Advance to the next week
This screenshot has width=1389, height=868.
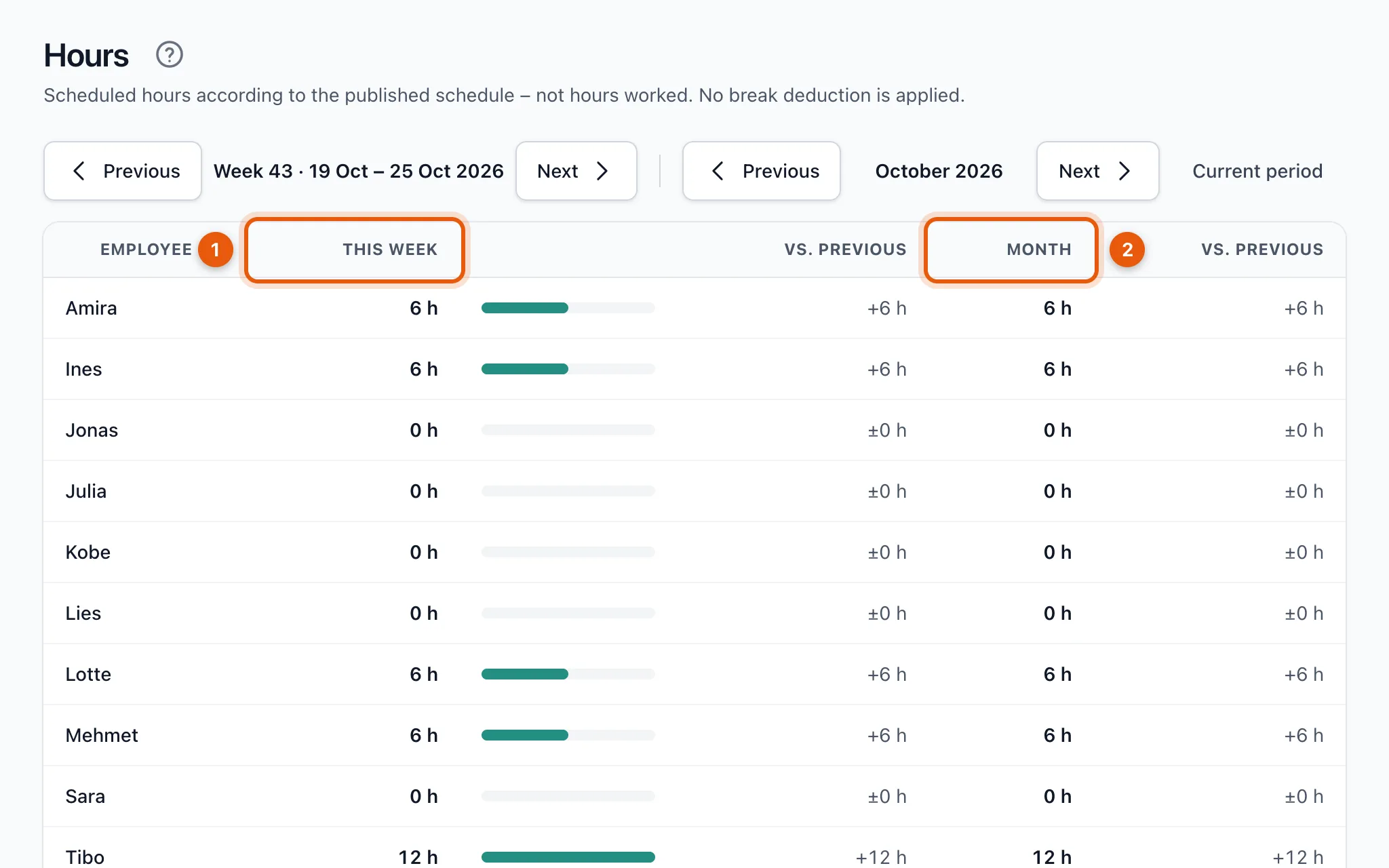click(x=576, y=171)
